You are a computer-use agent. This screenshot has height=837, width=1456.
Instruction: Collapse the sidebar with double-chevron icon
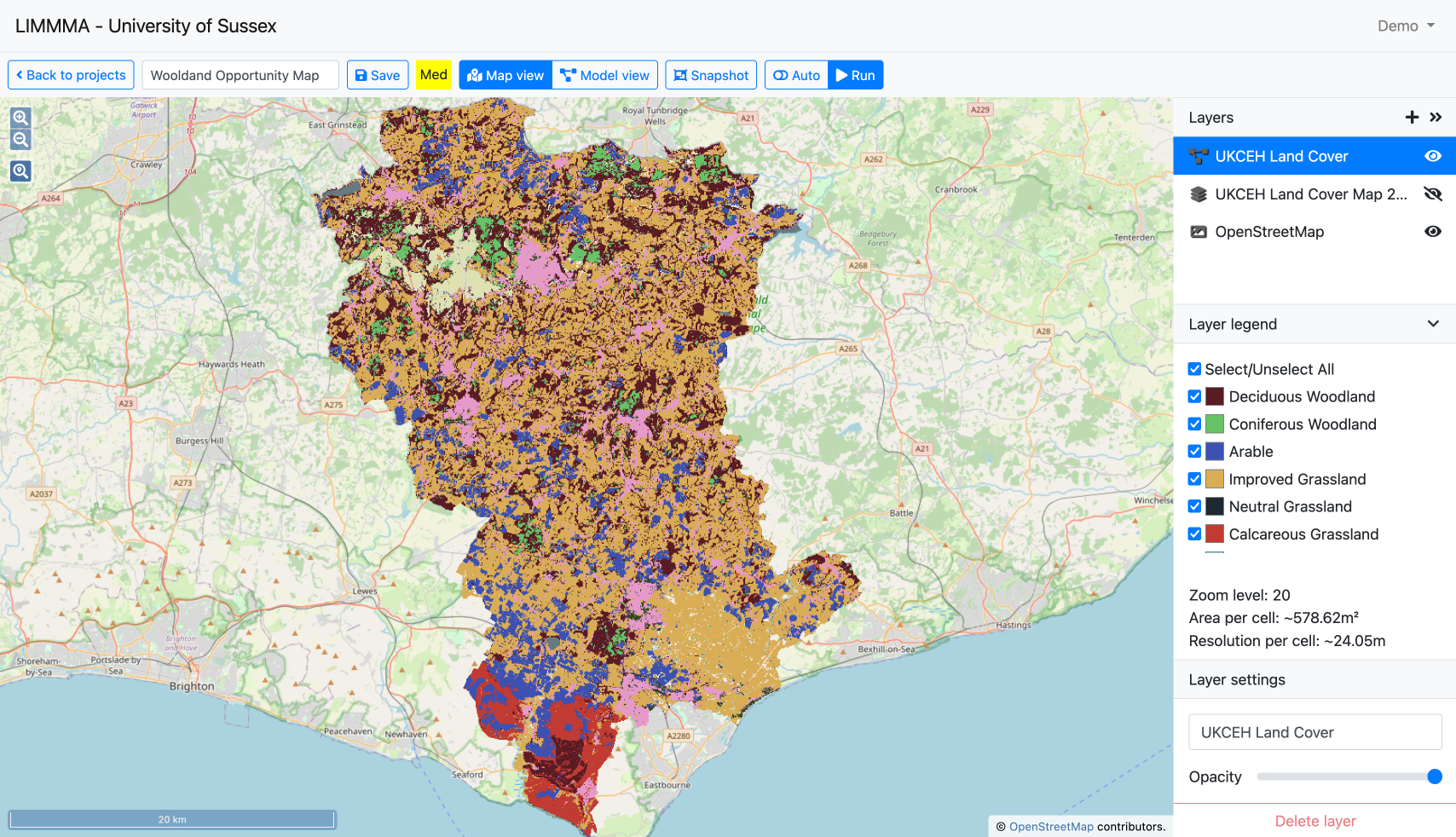[1436, 118]
